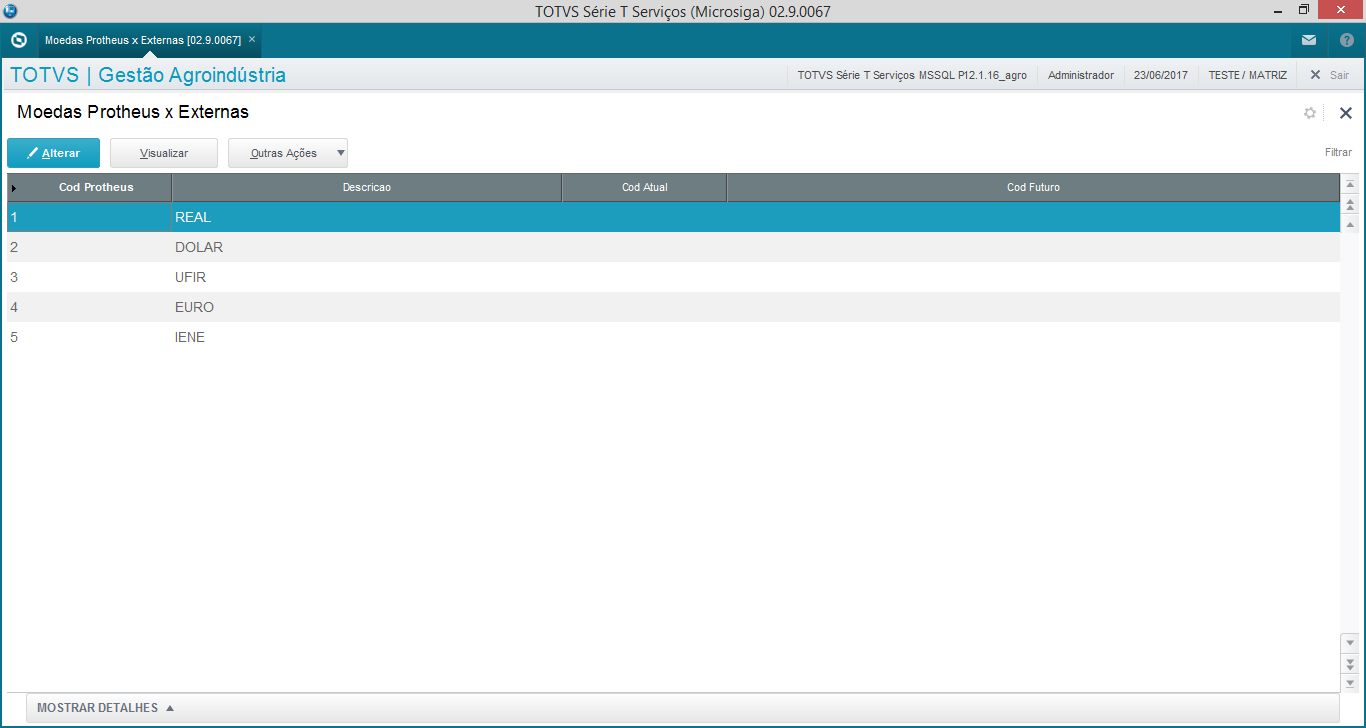Image resolution: width=1366 pixels, height=728 pixels.
Task: Select the DOLAR currency row
Action: (673, 247)
